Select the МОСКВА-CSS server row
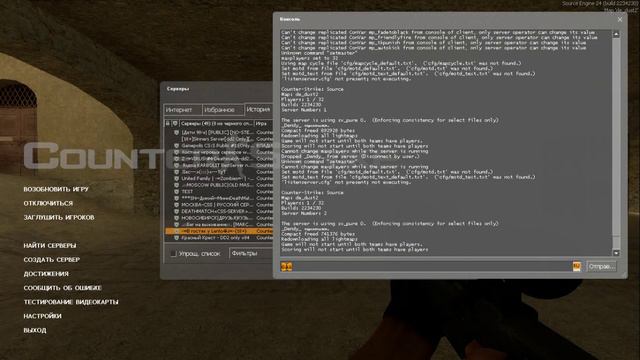Screen dimensions: 640x360 [219, 205]
